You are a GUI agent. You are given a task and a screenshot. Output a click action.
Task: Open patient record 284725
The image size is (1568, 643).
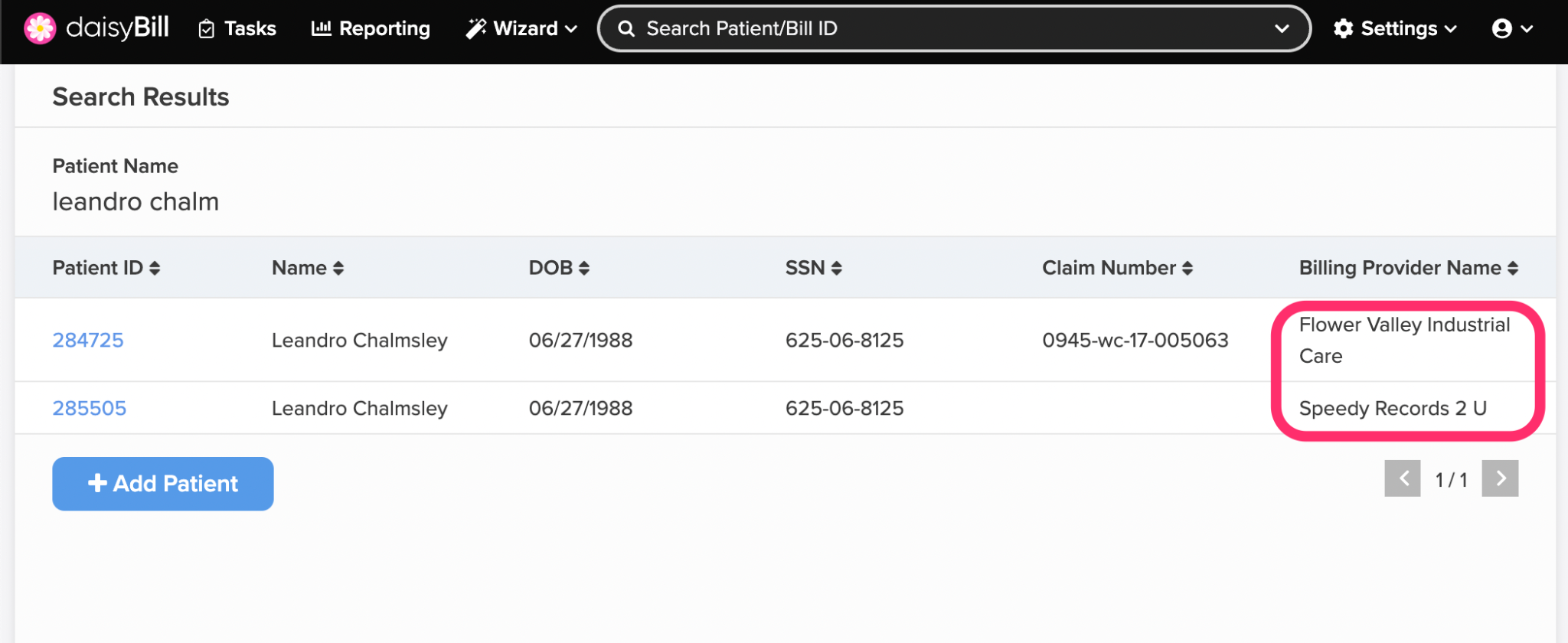pyautogui.click(x=88, y=340)
